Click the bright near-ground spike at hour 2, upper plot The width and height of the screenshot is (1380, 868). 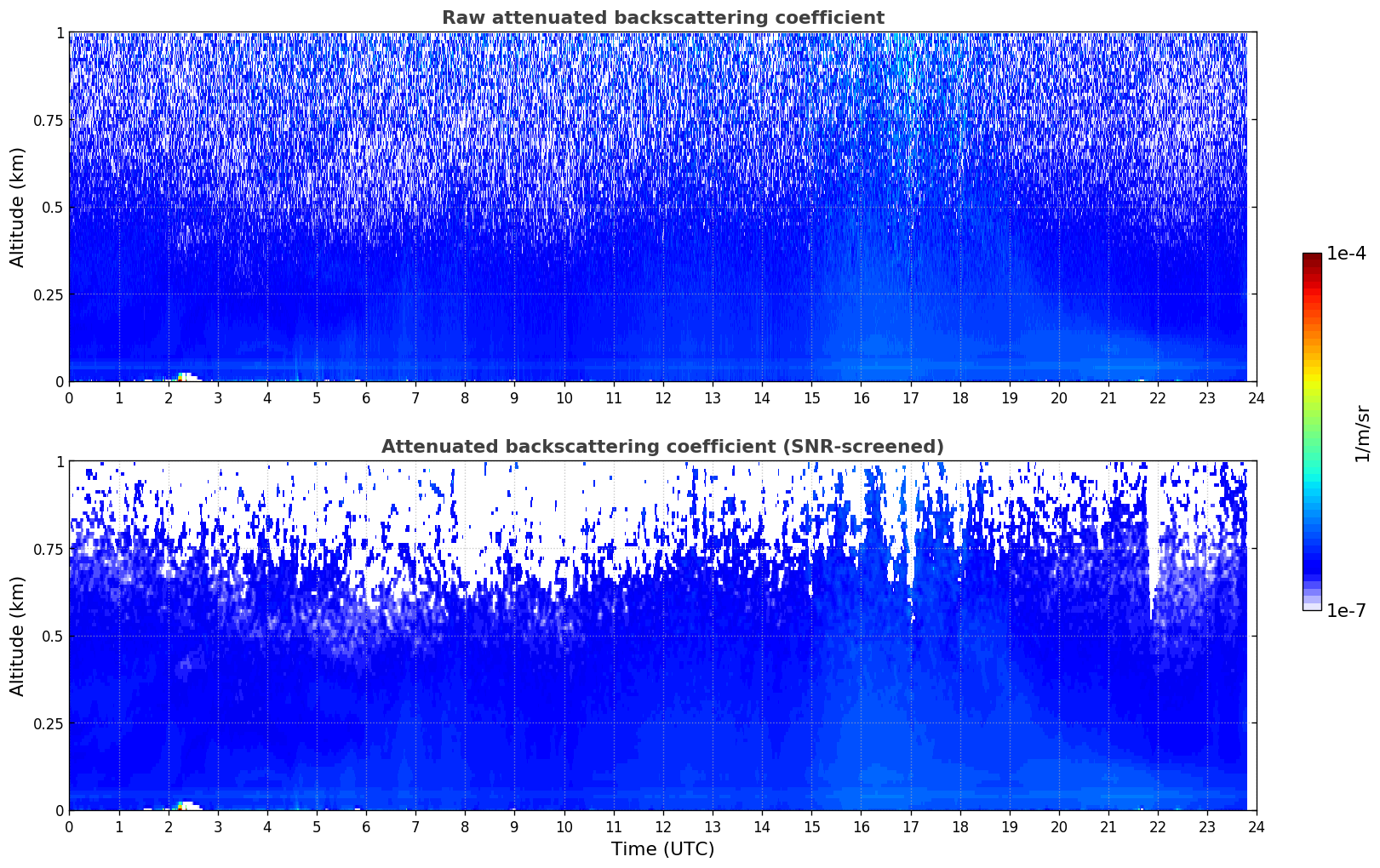pyautogui.click(x=186, y=377)
